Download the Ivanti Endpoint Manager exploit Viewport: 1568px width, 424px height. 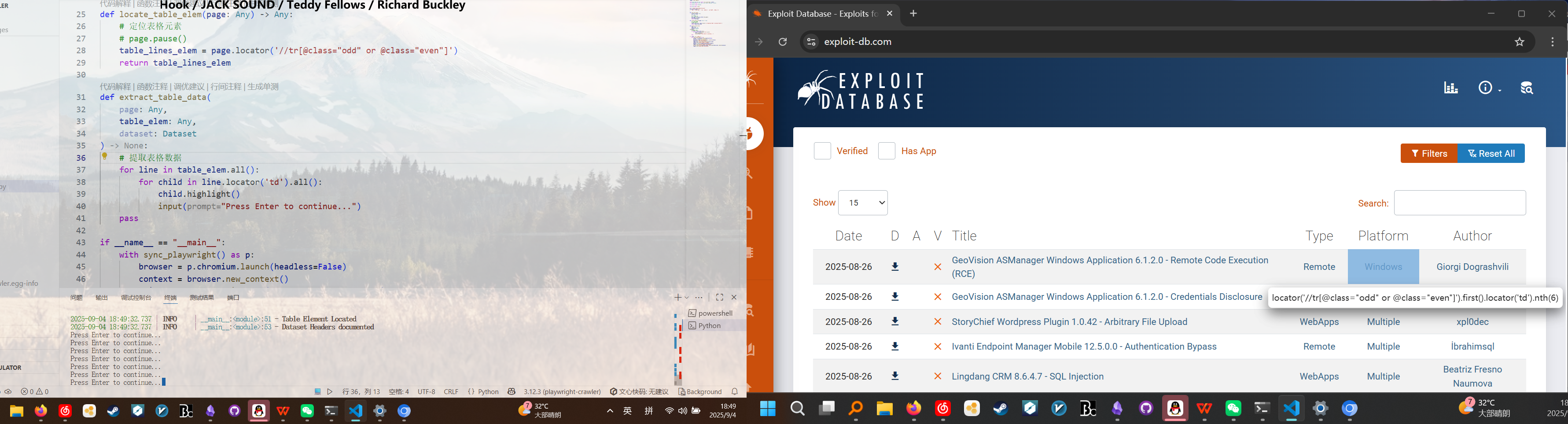(x=895, y=347)
